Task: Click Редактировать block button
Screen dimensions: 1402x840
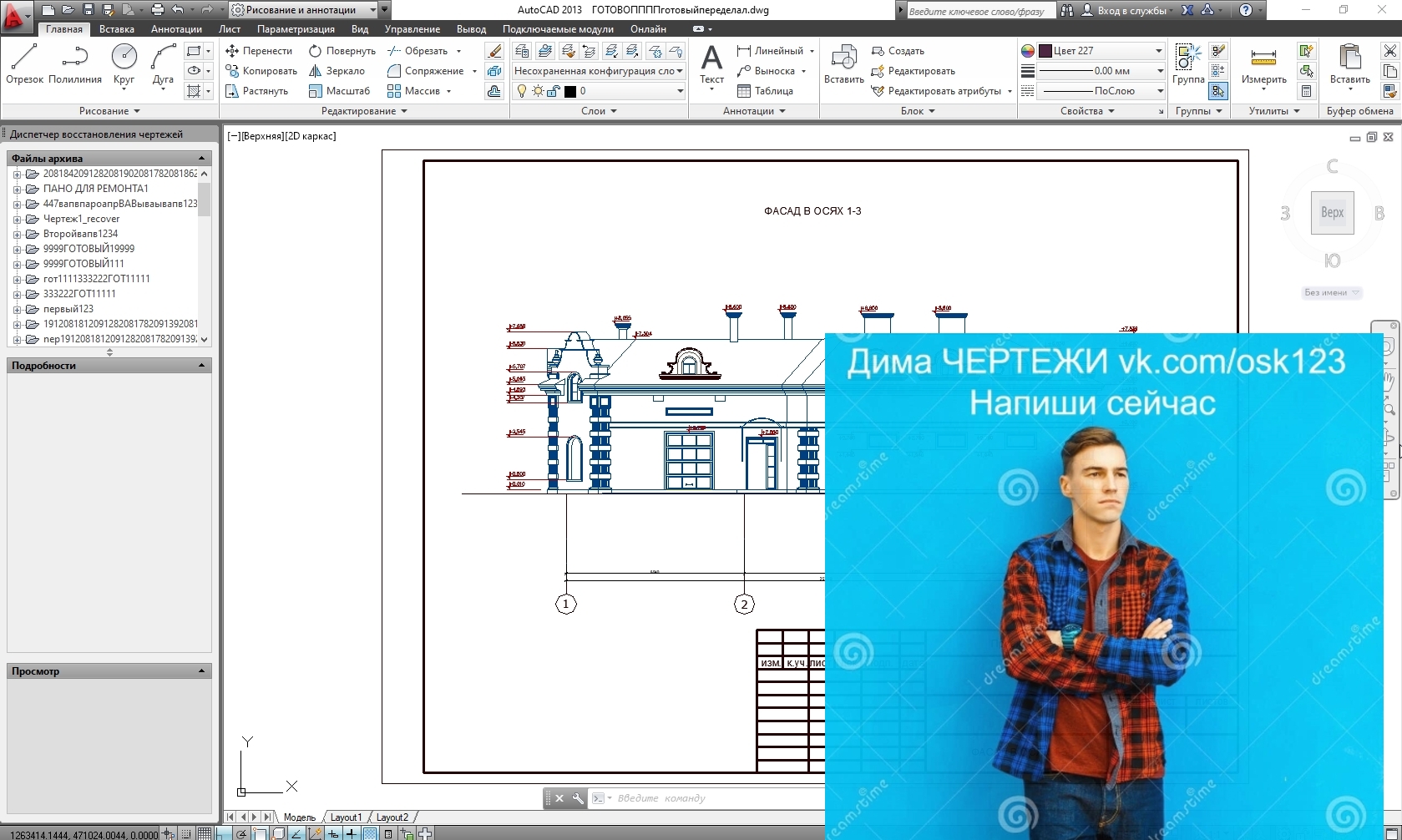Action: click(913, 71)
